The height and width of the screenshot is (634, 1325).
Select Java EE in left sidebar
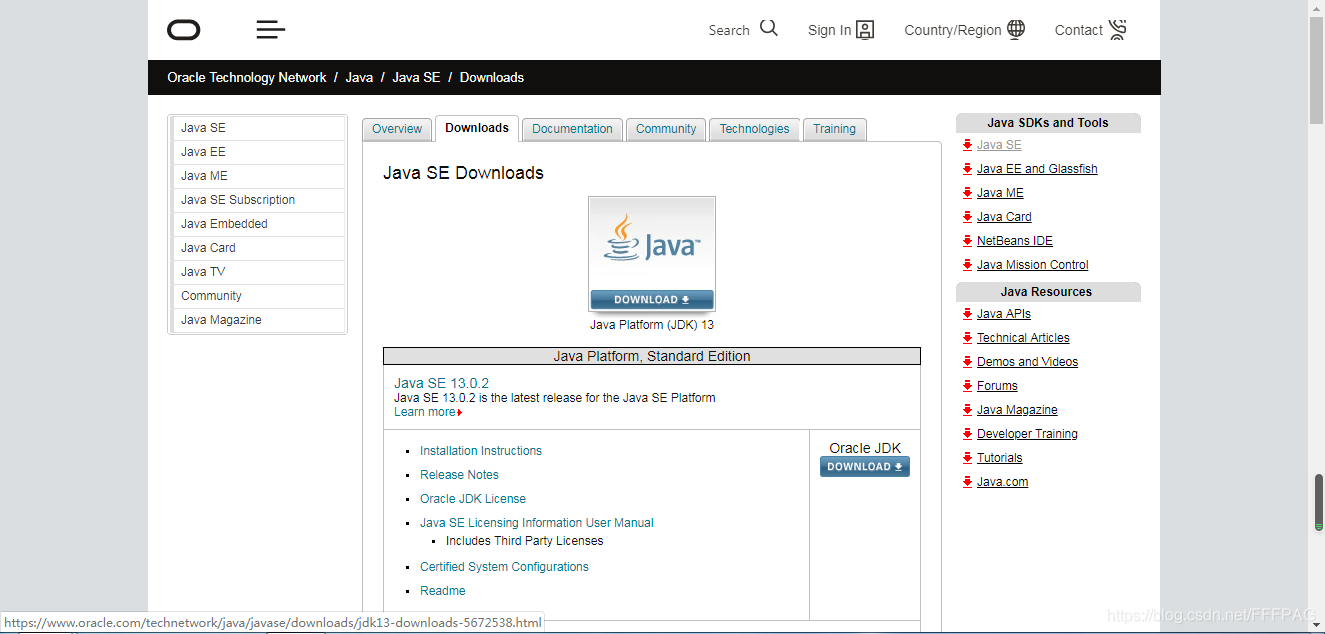pos(259,152)
